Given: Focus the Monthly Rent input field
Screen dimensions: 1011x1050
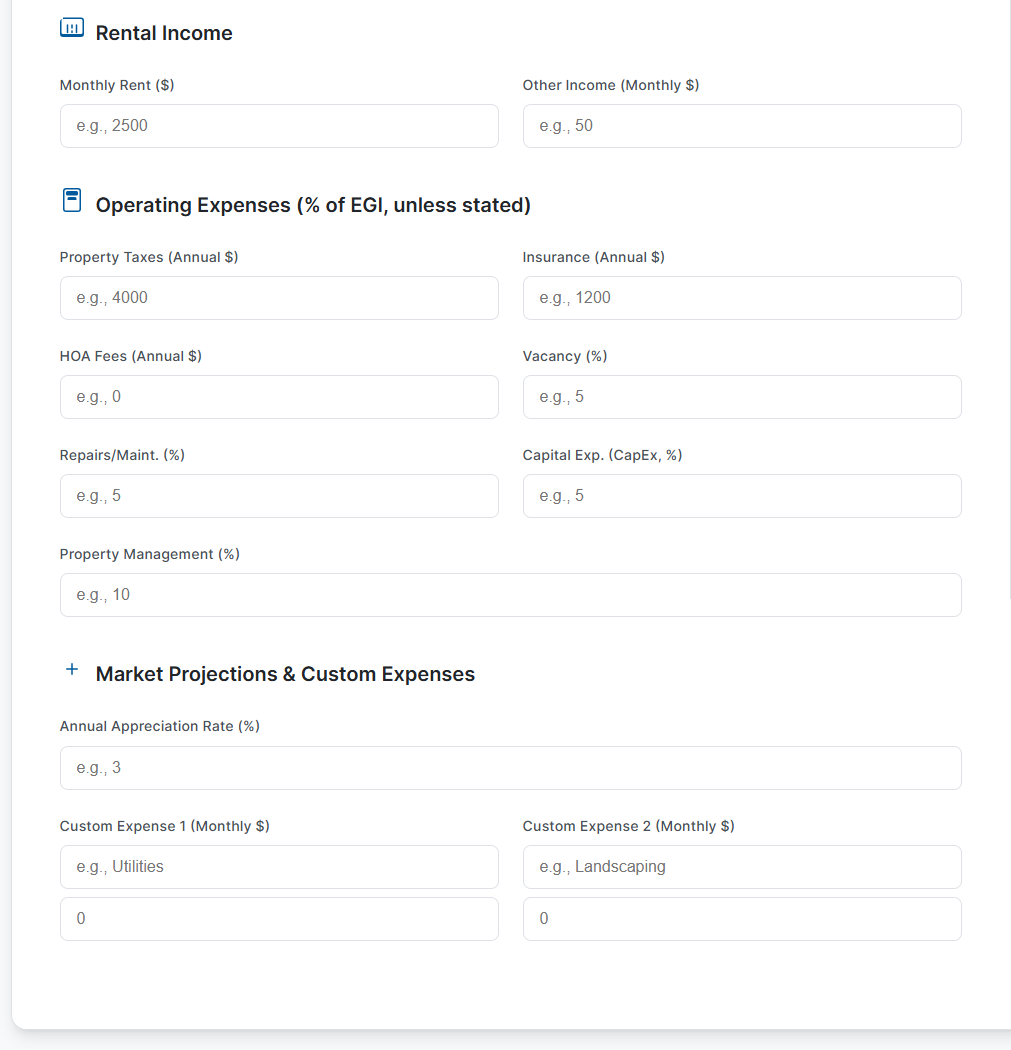Looking at the screenshot, I should [x=279, y=126].
